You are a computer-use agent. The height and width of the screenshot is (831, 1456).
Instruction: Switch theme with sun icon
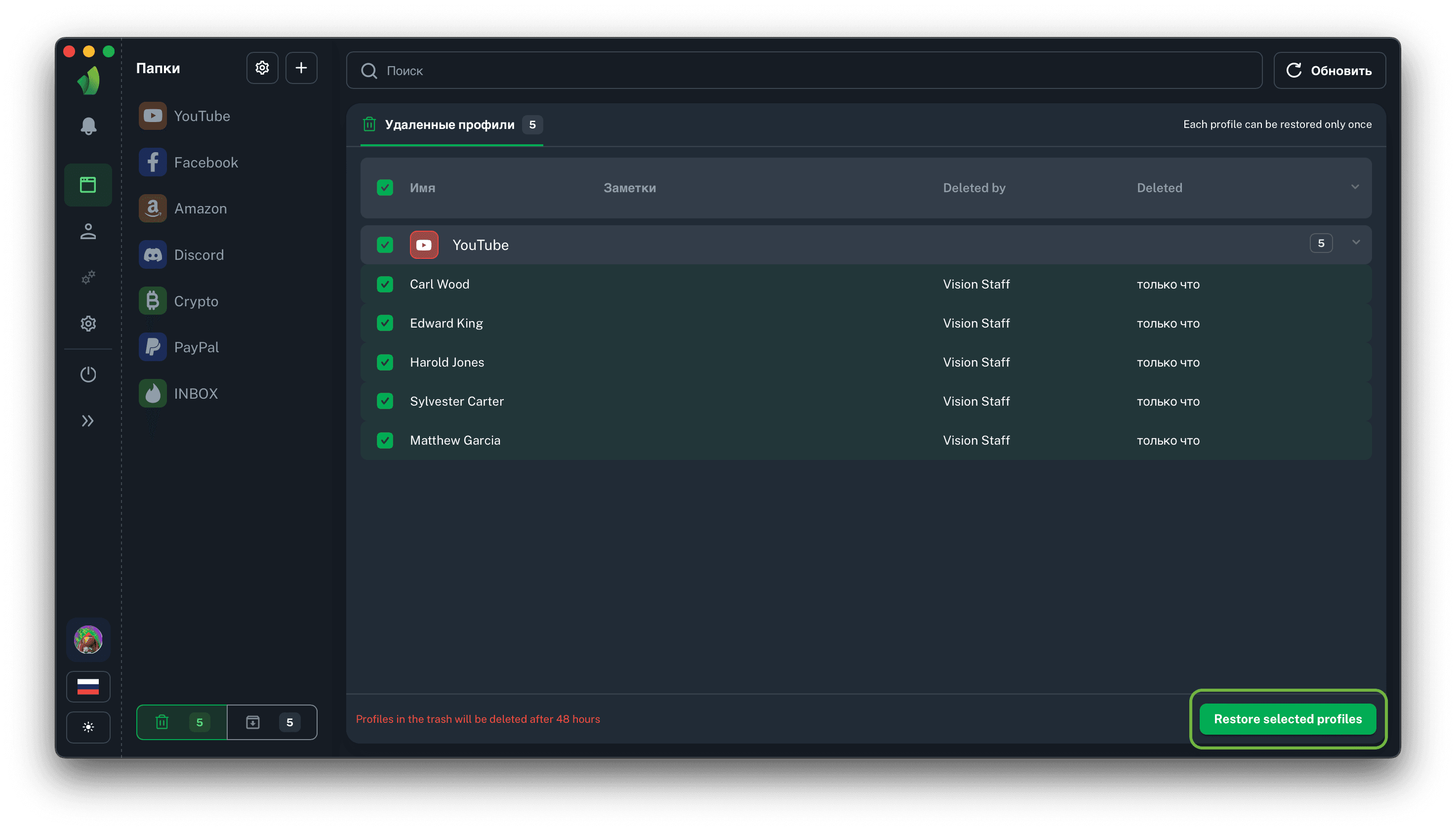(x=88, y=727)
